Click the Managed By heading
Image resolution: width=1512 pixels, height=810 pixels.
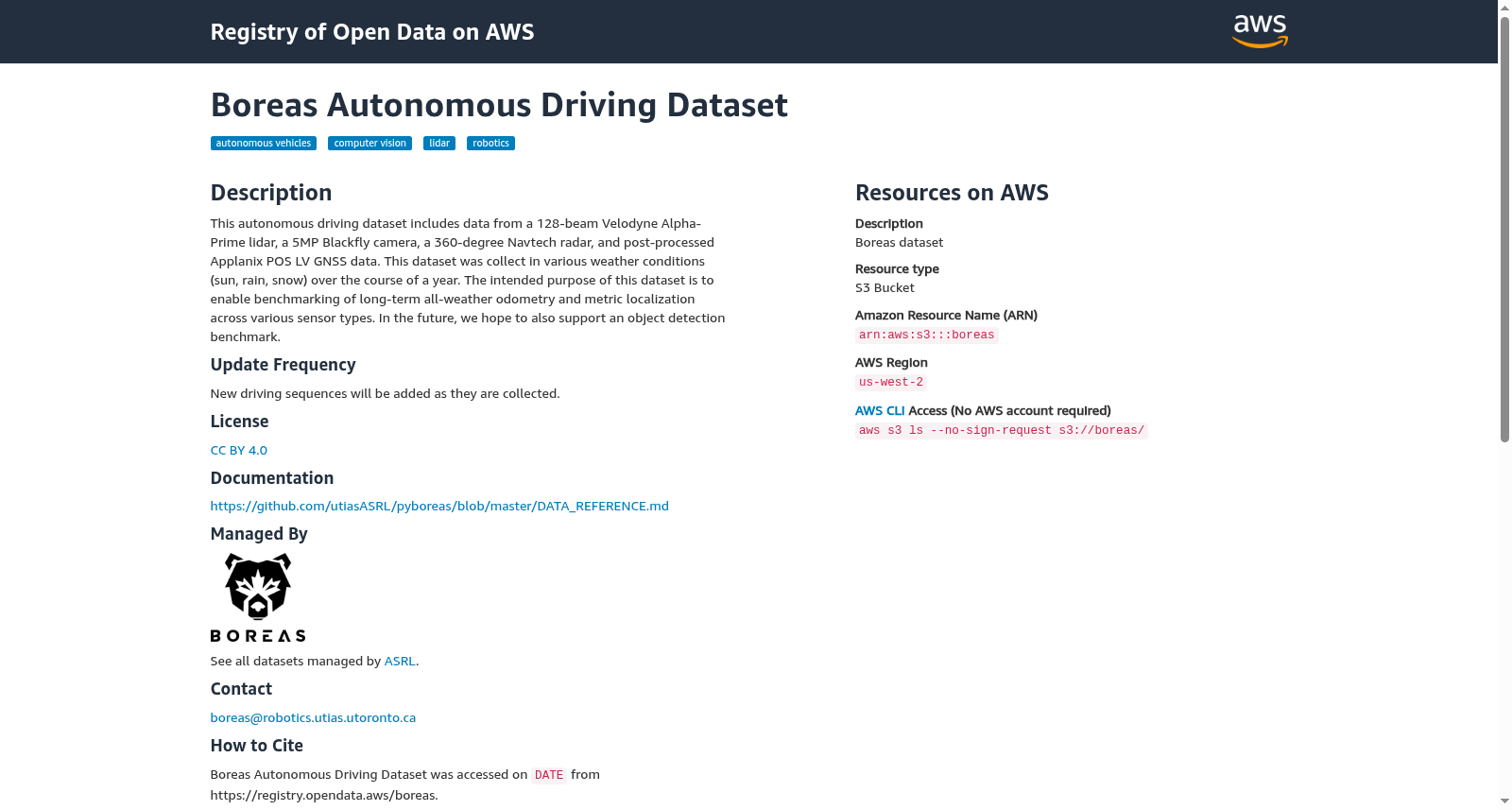[x=259, y=534]
